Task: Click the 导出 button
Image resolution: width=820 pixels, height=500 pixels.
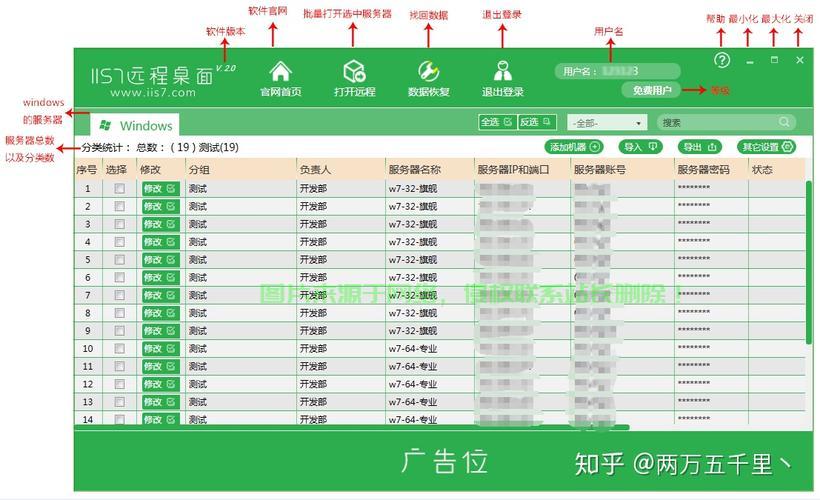Action: (x=700, y=147)
